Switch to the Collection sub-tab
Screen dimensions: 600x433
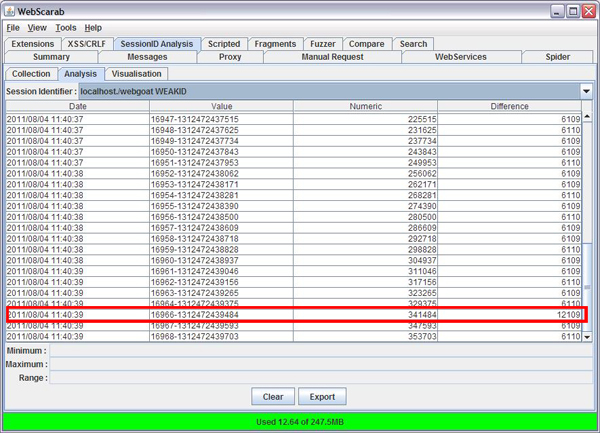(31, 73)
